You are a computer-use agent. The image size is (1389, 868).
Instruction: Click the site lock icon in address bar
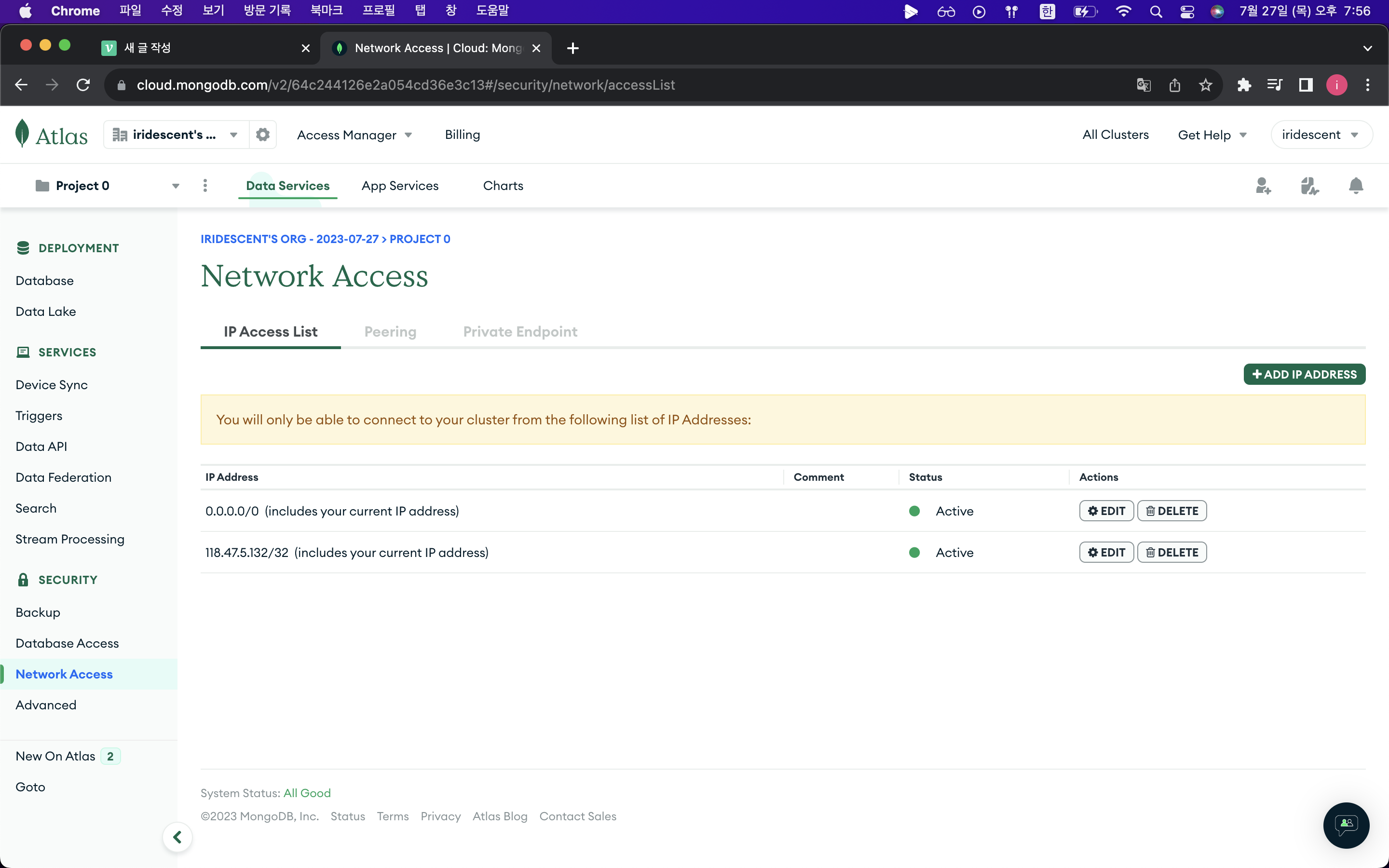pos(121,85)
